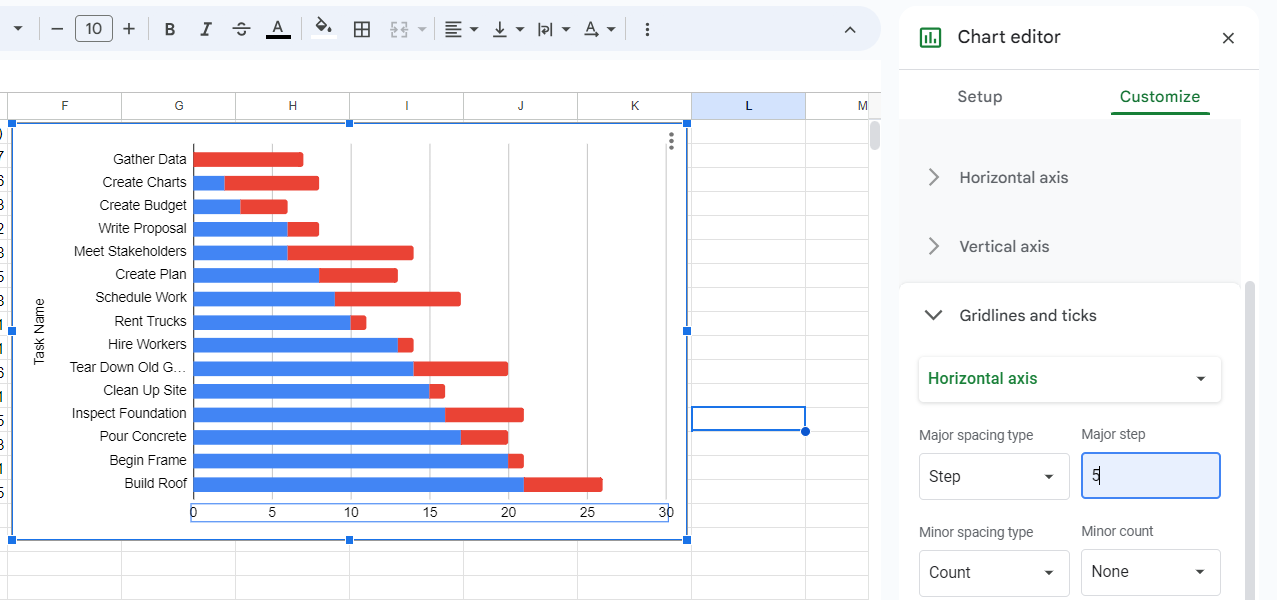The width and height of the screenshot is (1277, 600).
Task: Toggle italic formatting
Action: pos(206,29)
